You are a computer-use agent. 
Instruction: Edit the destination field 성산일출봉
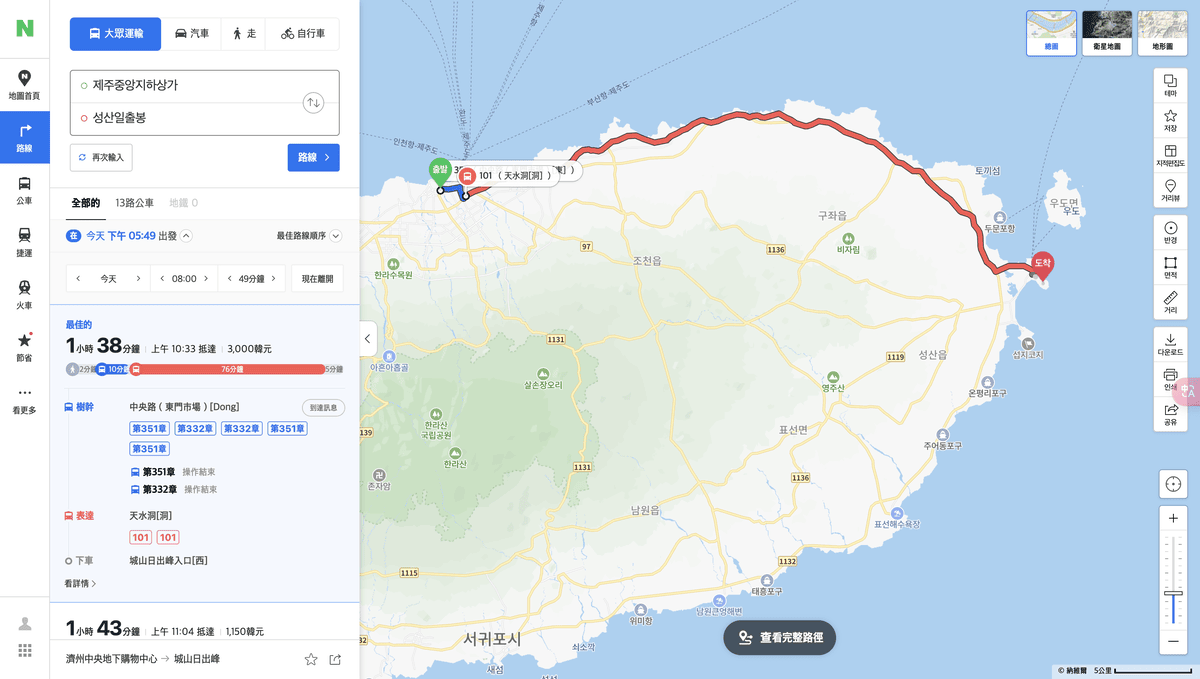pos(185,118)
